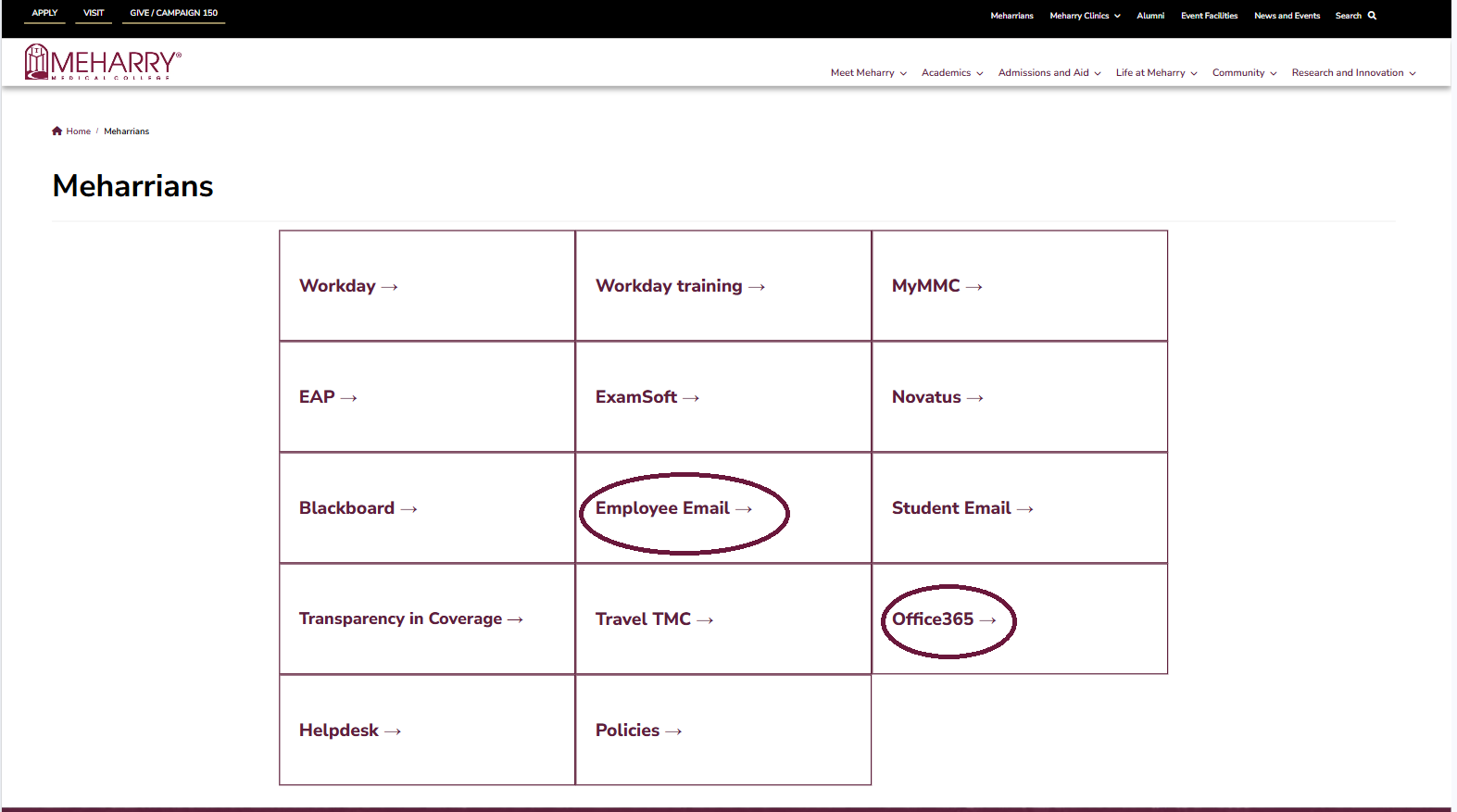Open the Workday tile
Image resolution: width=1457 pixels, height=812 pixels.
point(427,286)
